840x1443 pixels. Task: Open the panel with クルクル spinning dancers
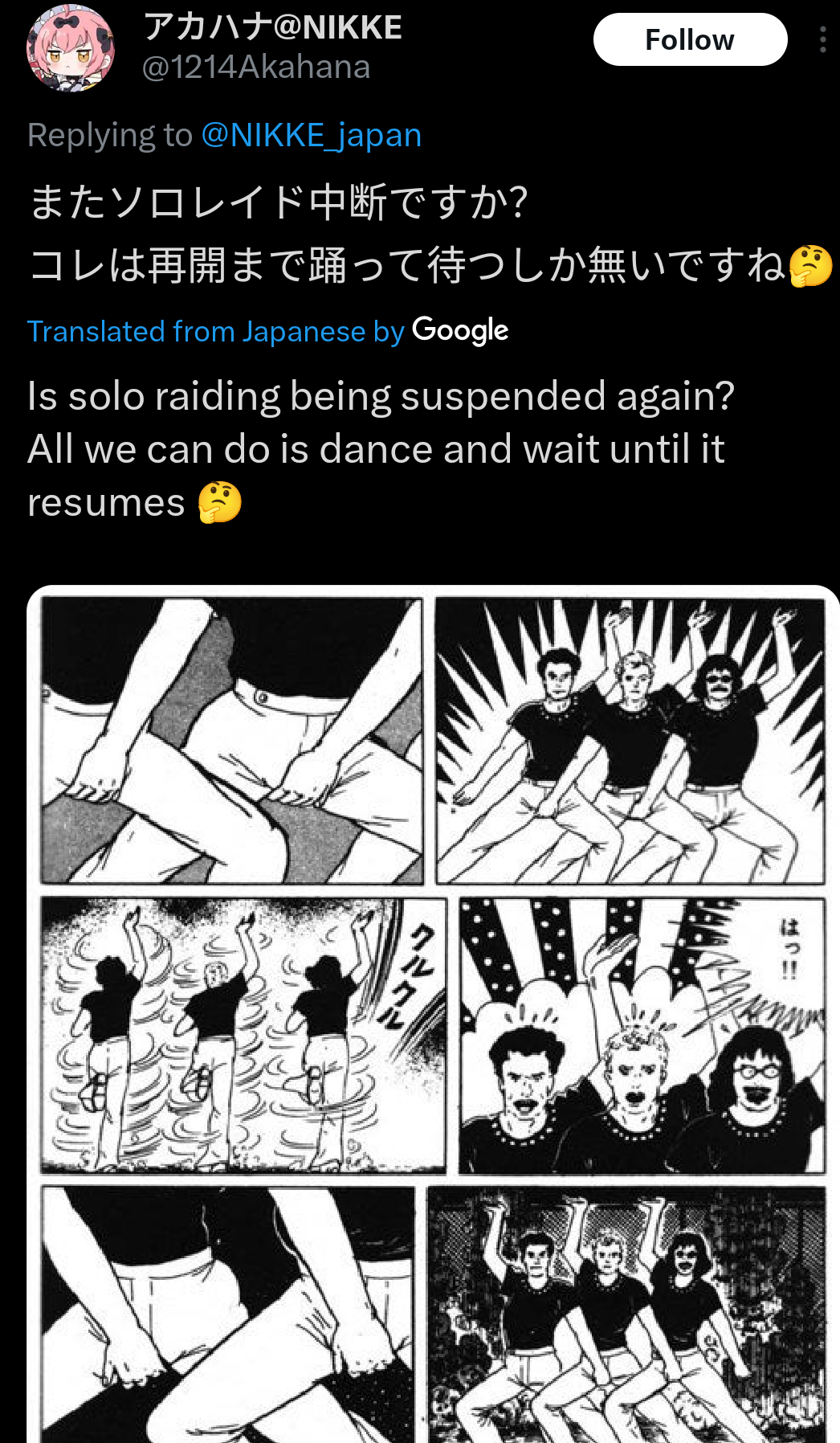(x=243, y=1036)
